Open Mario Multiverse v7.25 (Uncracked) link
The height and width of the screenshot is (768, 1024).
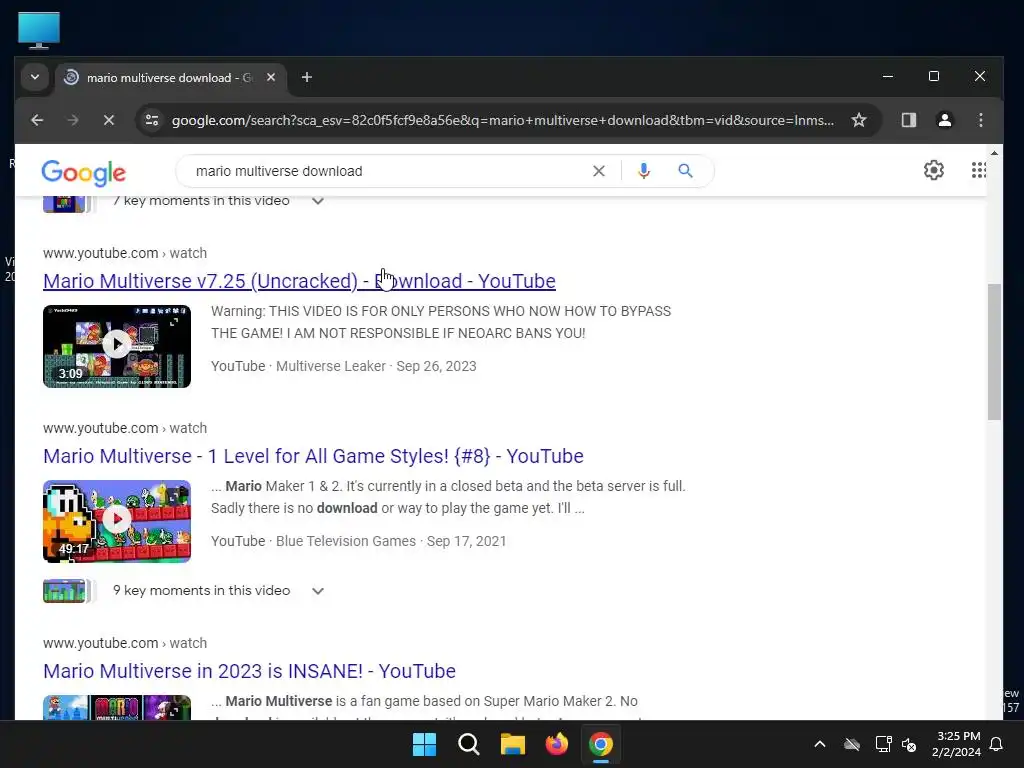coord(299,281)
